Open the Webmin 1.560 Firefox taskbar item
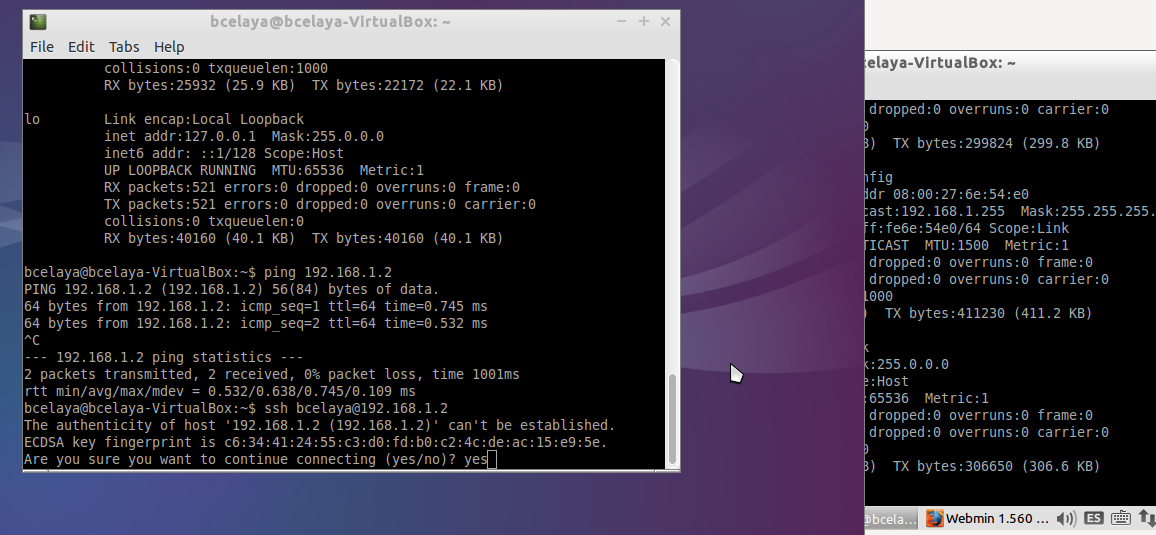Image resolution: width=1156 pixels, height=535 pixels. (986, 518)
